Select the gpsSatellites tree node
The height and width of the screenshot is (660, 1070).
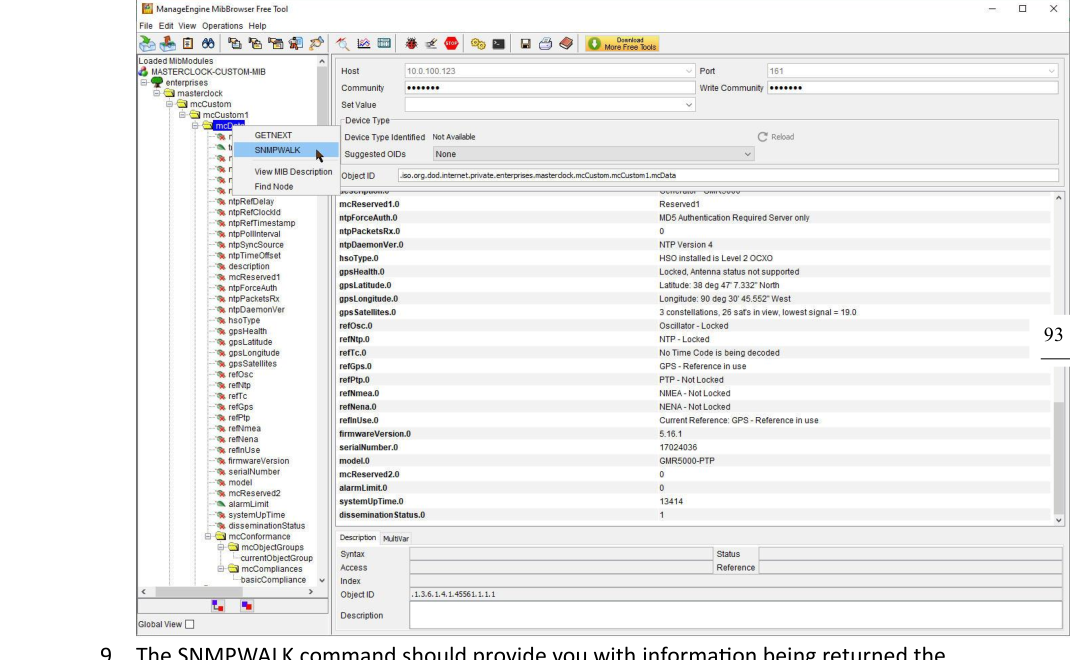pos(252,364)
